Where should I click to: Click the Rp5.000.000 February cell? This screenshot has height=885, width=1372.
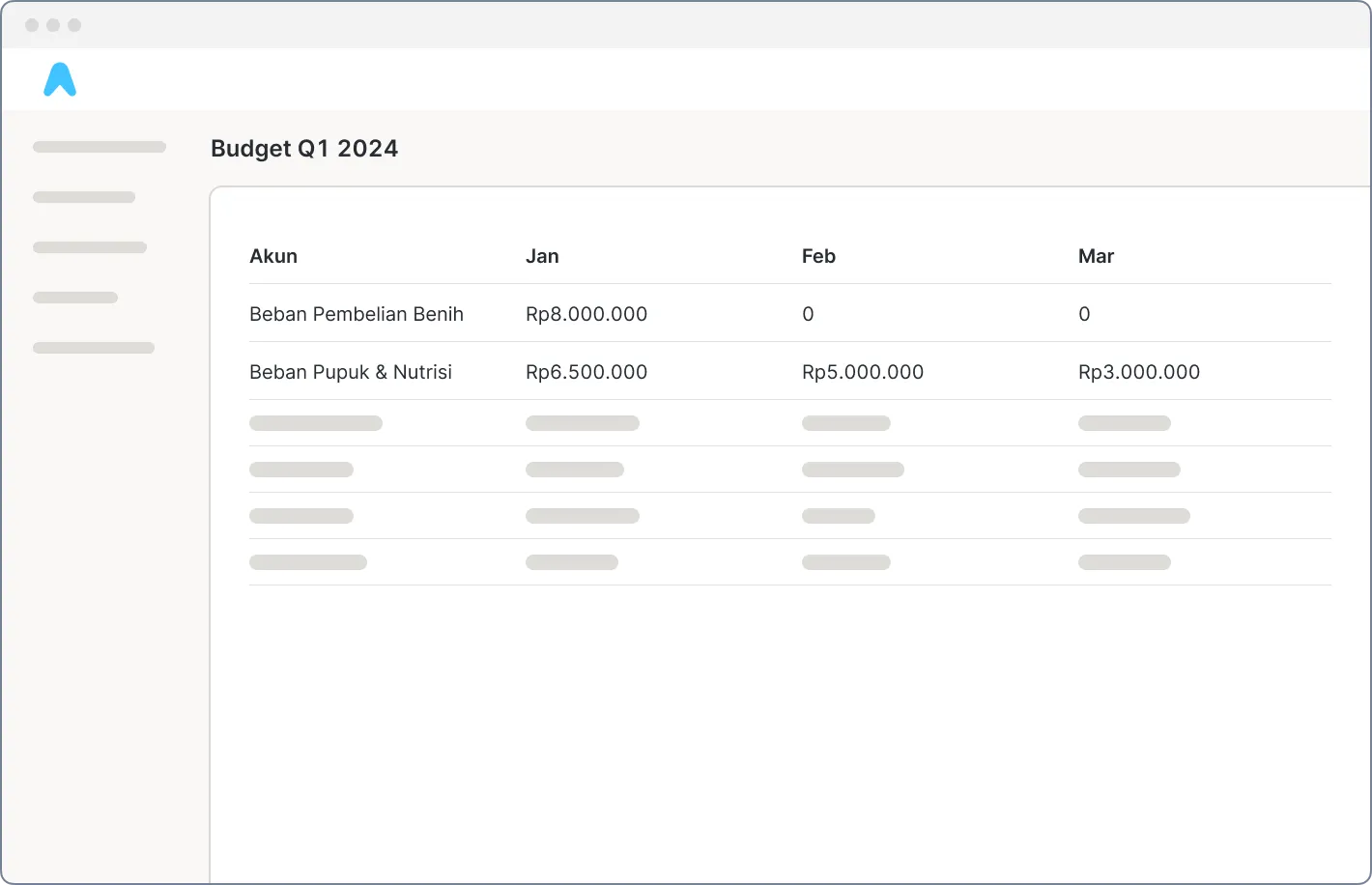[x=863, y=372]
